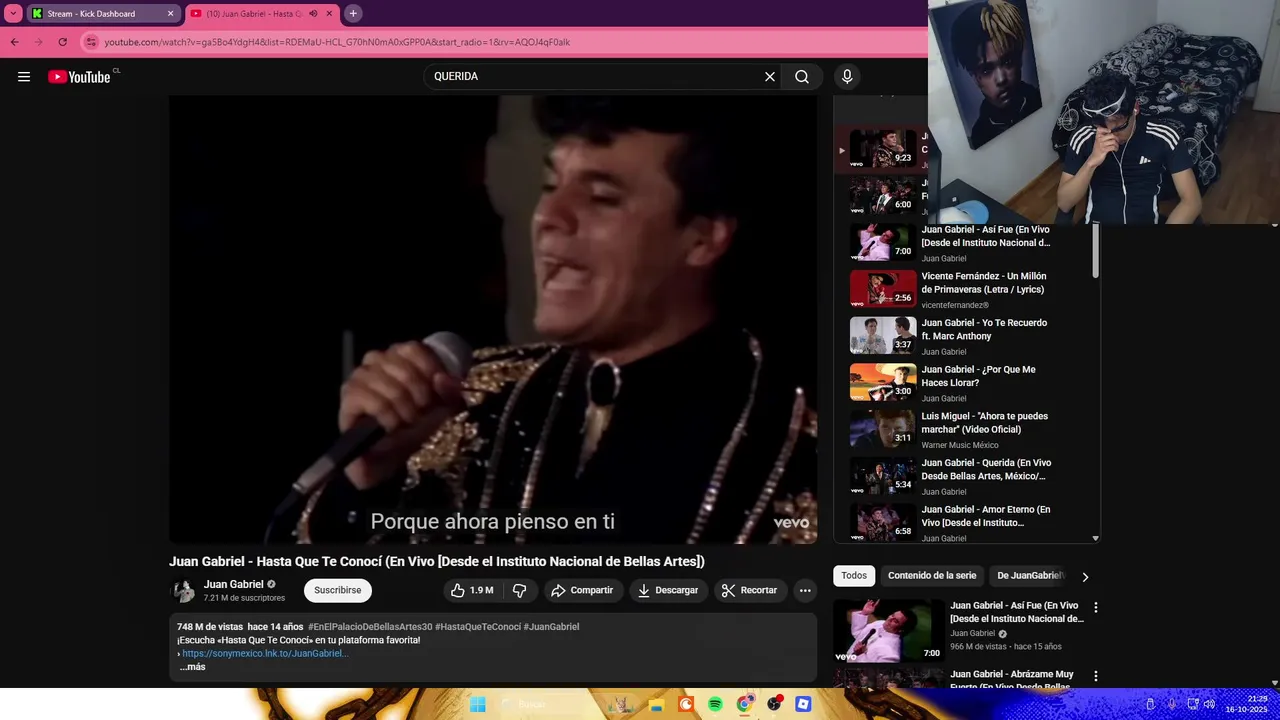Image resolution: width=1280 pixels, height=720 pixels.
Task: Play Así Fue from the playlist
Action: point(966,243)
